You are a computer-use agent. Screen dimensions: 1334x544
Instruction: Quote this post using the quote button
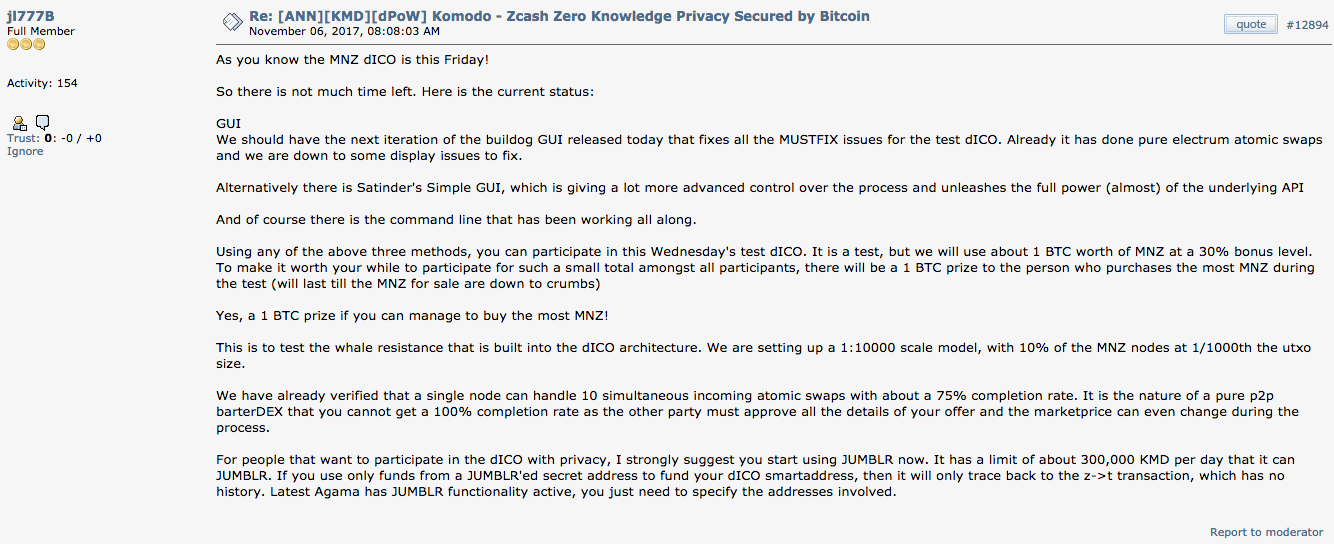pos(1251,24)
